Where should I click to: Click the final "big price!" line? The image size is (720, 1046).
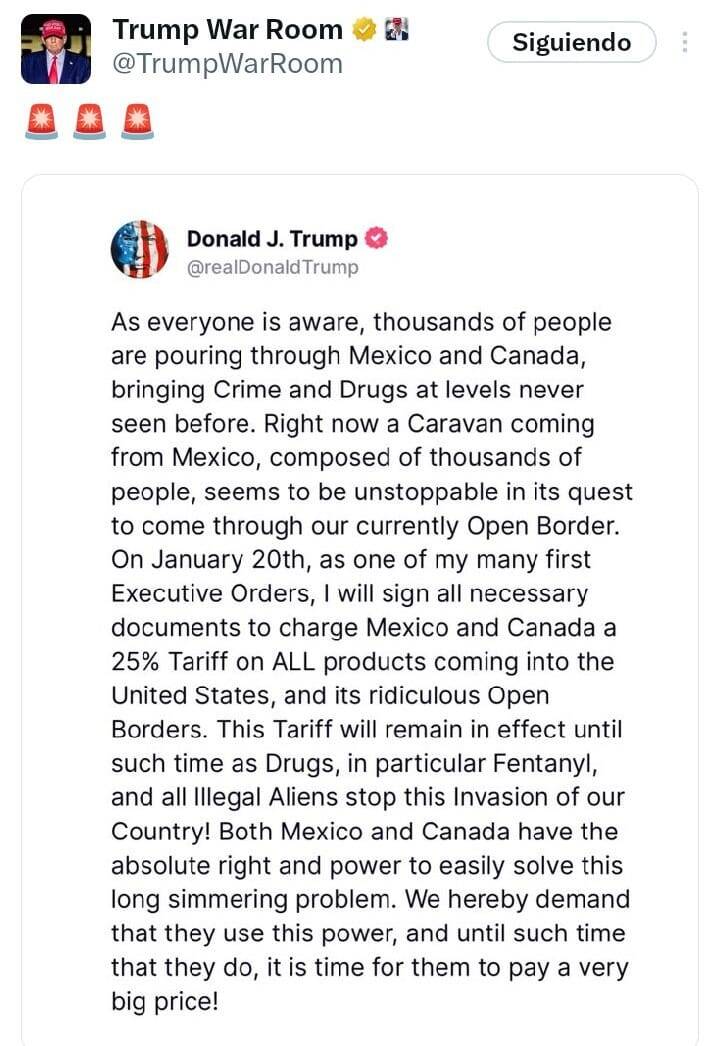click(x=164, y=1001)
